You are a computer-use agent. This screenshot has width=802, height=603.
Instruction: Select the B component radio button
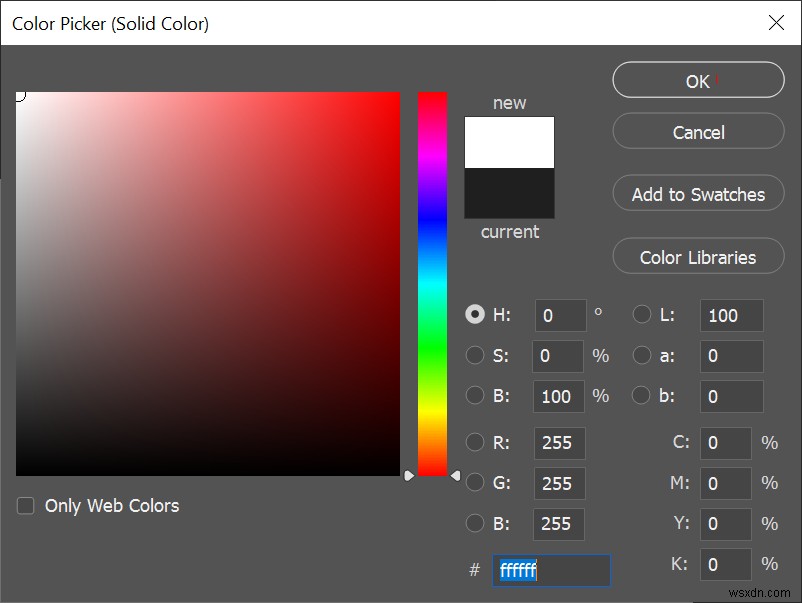pyautogui.click(x=476, y=524)
